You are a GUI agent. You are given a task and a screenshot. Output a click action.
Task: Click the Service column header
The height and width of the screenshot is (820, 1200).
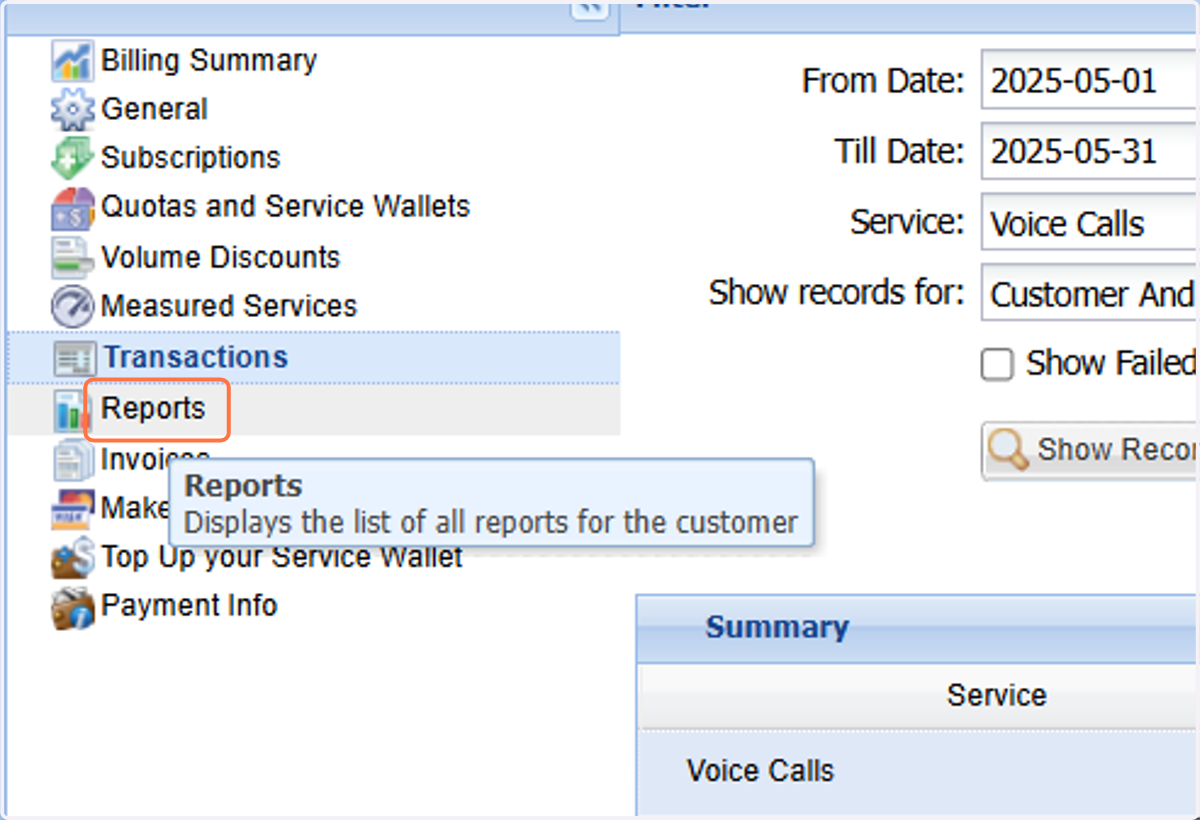[x=918, y=696]
